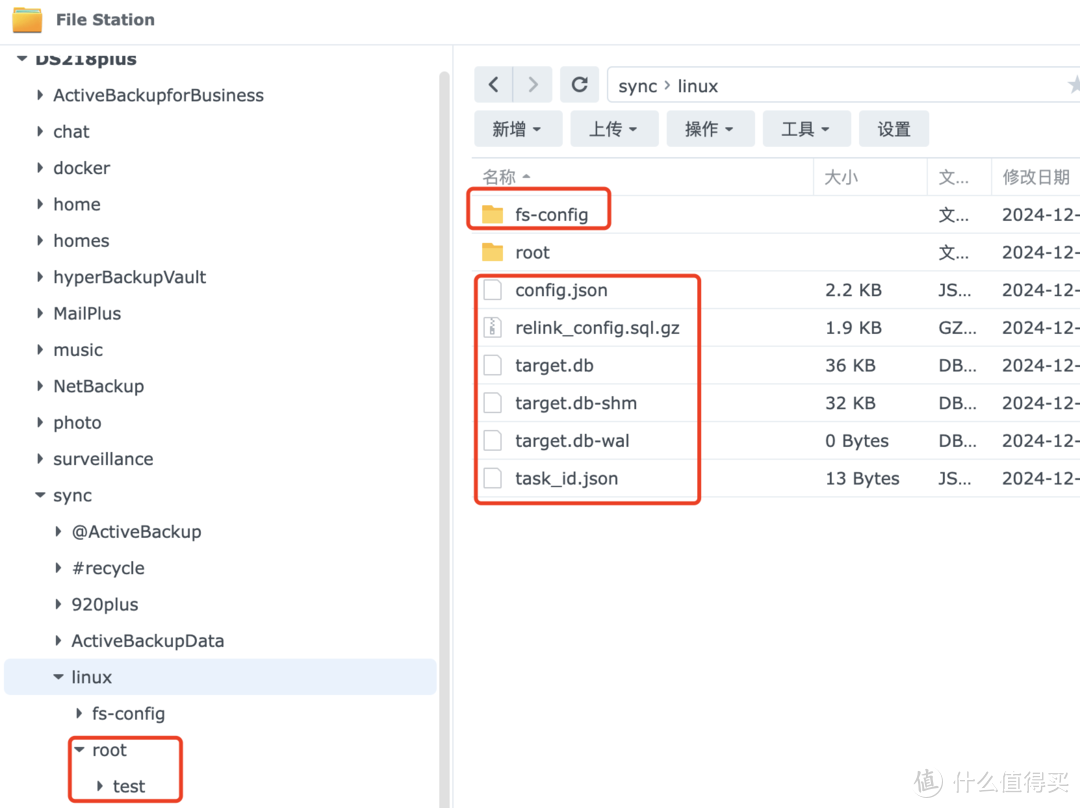The height and width of the screenshot is (808, 1080).
Task: Click the 上传 upload button
Action: pyautogui.click(x=614, y=128)
